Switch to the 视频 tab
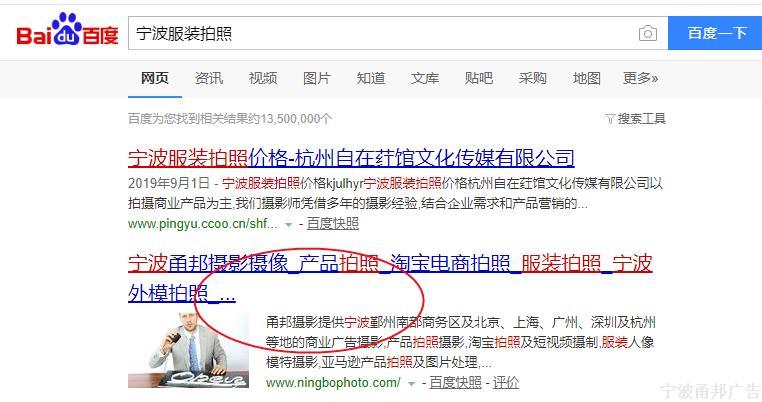762x402 pixels. tap(263, 78)
